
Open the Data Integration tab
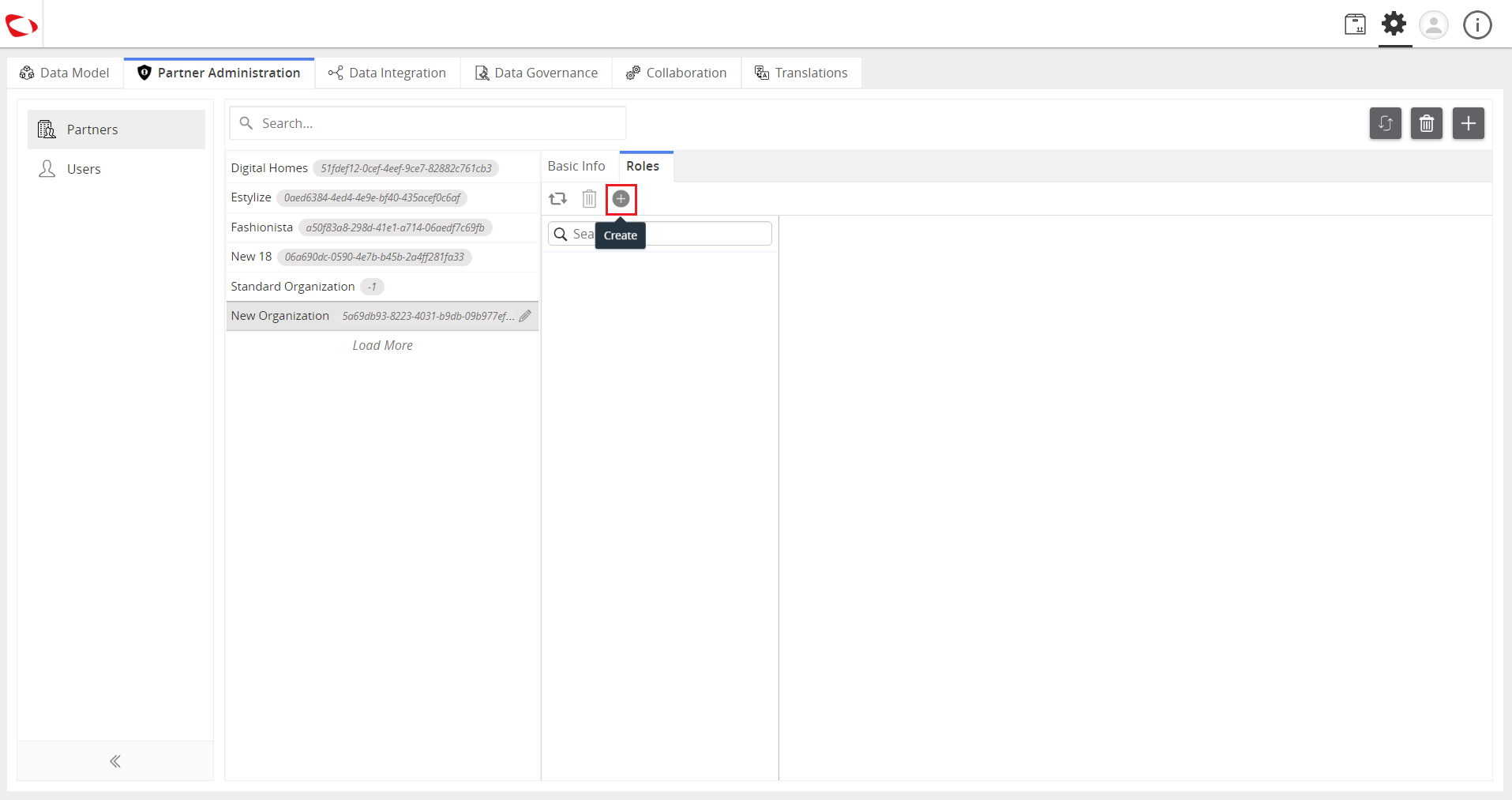point(387,73)
